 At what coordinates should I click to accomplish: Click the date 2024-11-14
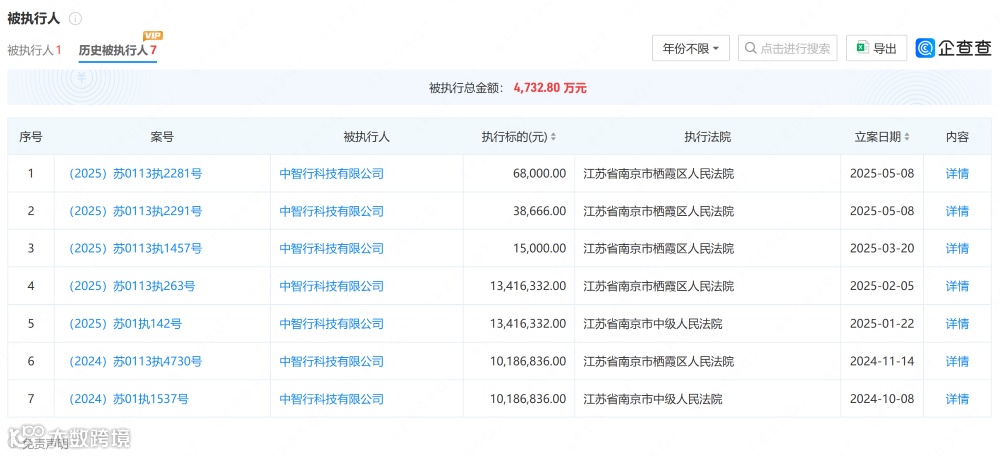pos(882,362)
